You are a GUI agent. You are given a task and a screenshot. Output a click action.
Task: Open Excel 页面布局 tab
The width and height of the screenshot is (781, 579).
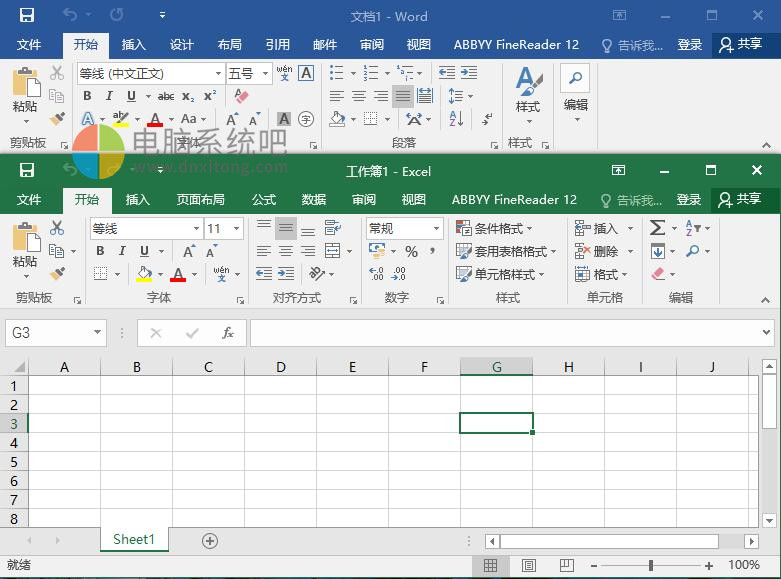click(201, 200)
